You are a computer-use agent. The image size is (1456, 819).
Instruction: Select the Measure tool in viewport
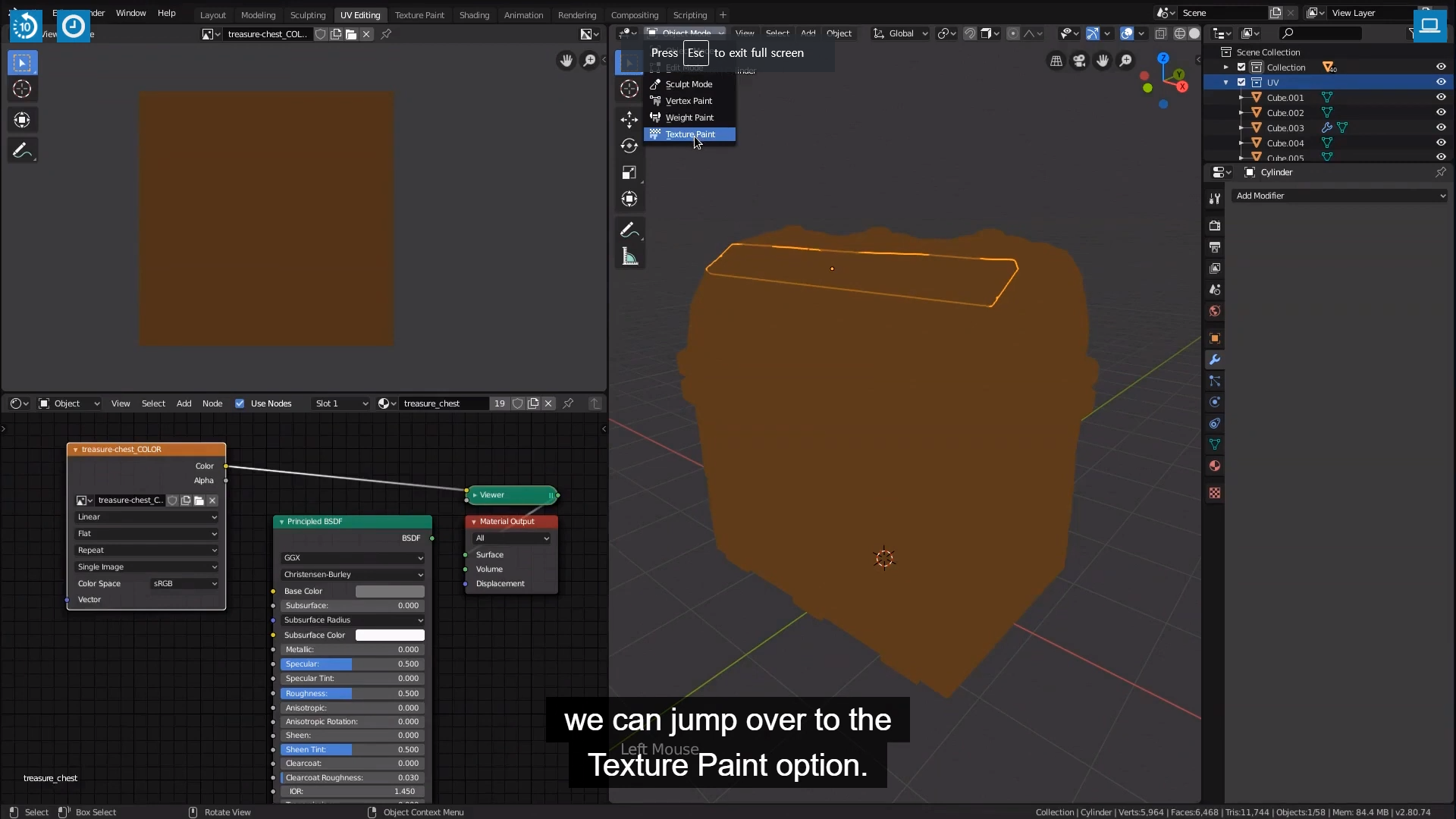[629, 256]
